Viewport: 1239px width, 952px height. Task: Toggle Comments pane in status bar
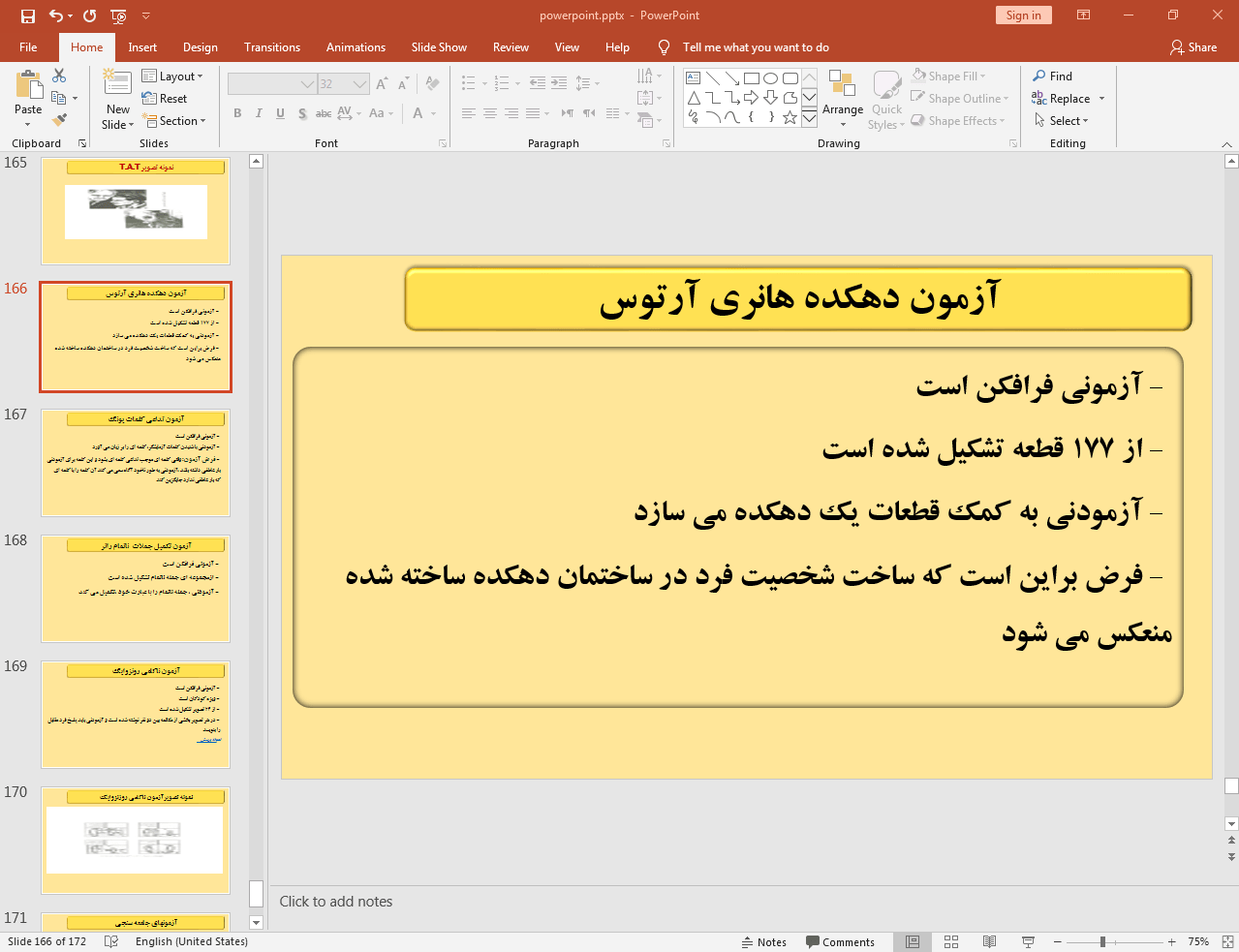839,941
